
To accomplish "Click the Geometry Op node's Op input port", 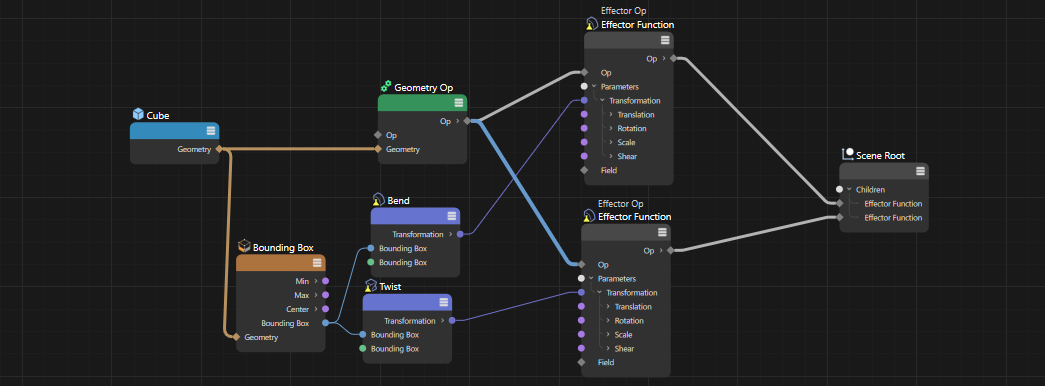I will tap(378, 135).
